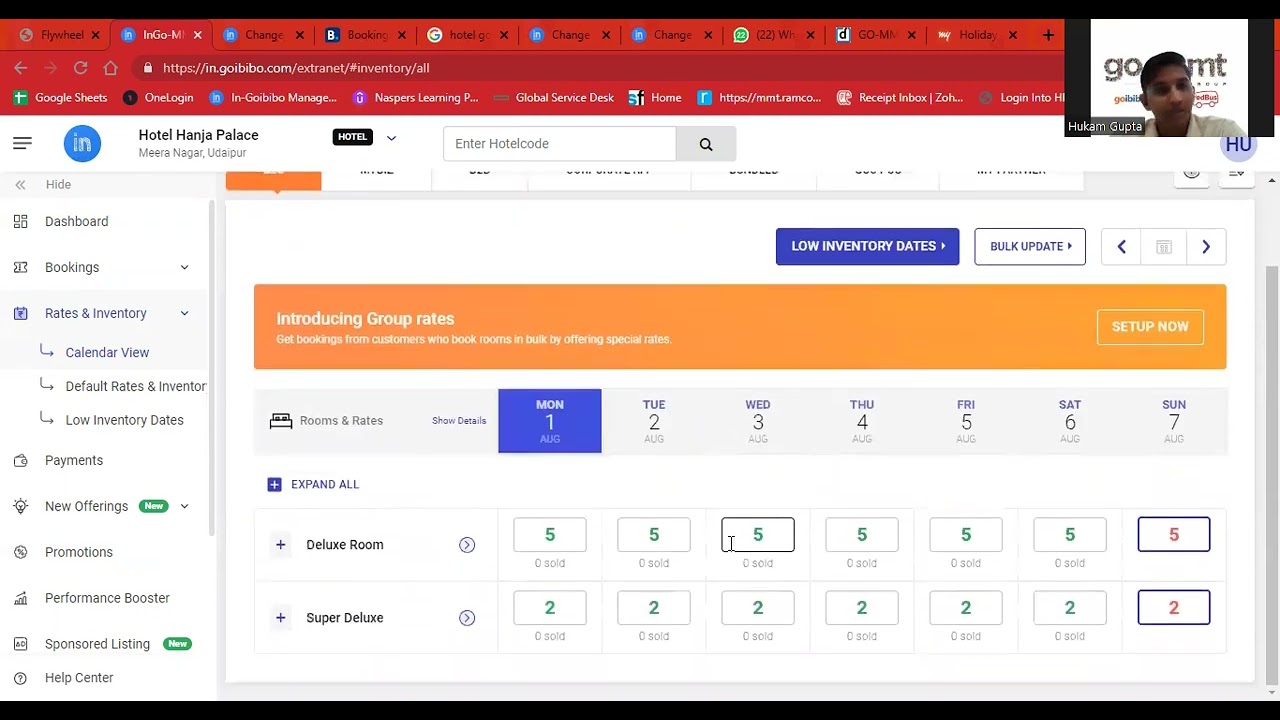Click the hotel code search magnifier button

tap(706, 144)
